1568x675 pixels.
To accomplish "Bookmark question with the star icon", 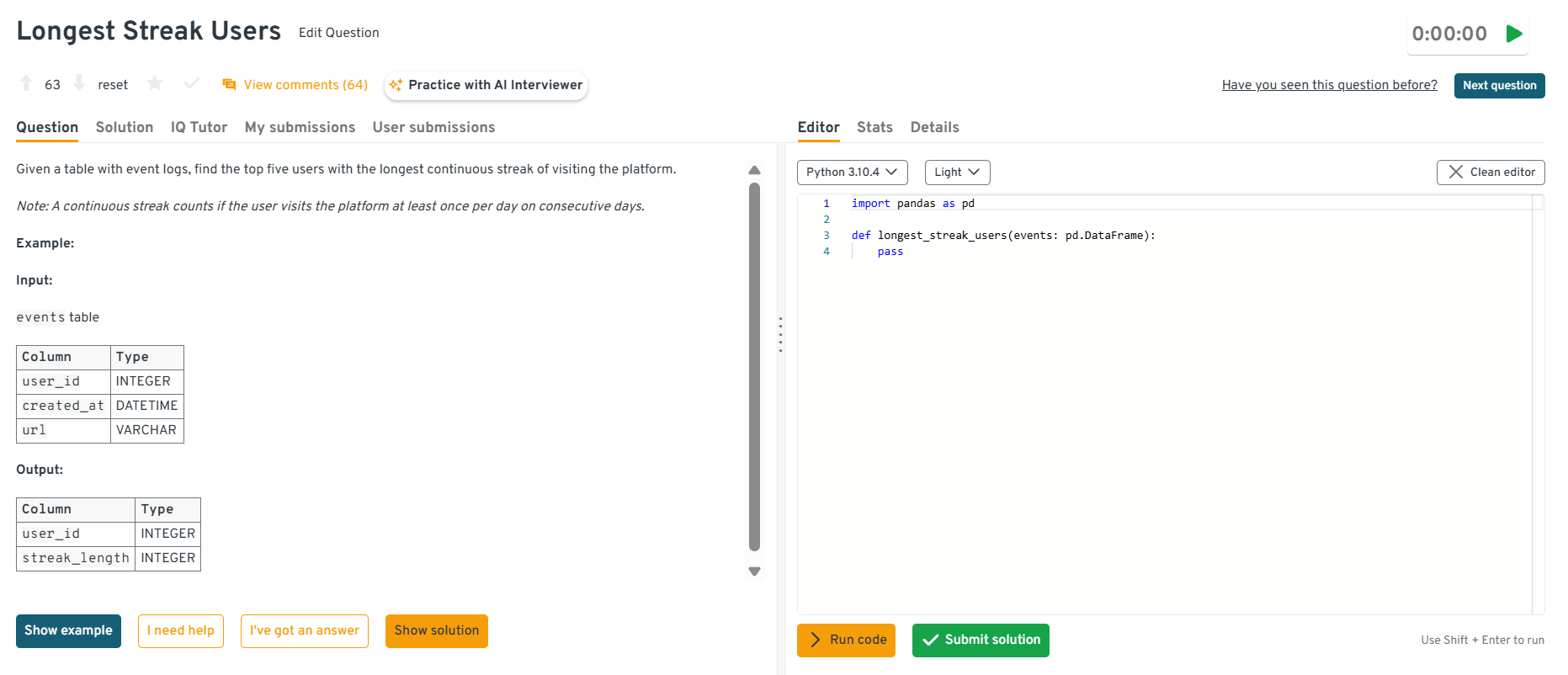I will [155, 83].
